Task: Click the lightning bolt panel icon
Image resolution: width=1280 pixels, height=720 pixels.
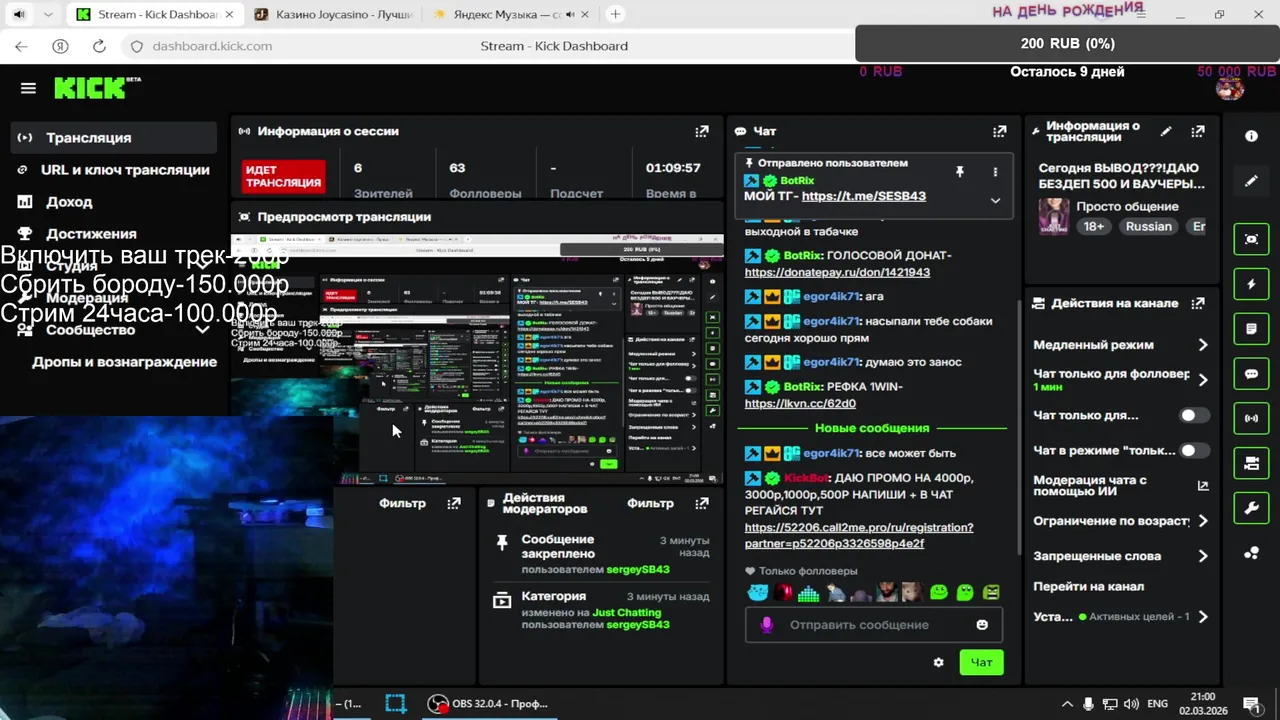Action: click(1251, 284)
